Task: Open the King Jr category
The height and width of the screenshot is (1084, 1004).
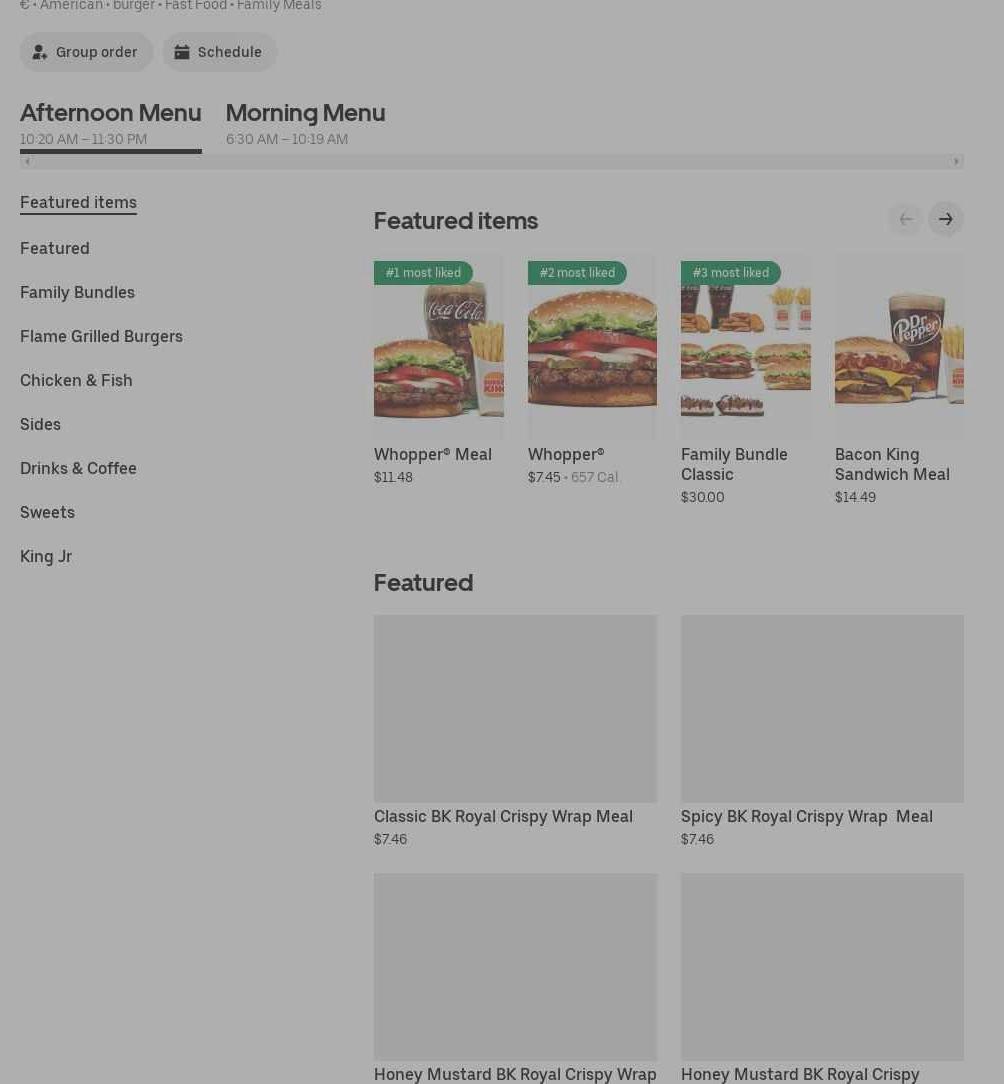Action: pos(46,556)
